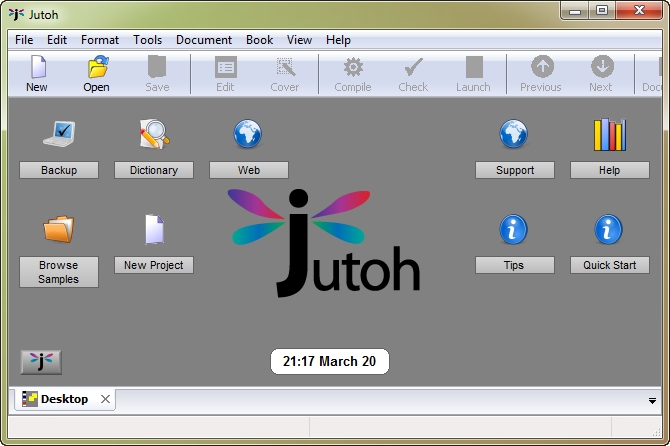Click the Tips button

click(515, 265)
